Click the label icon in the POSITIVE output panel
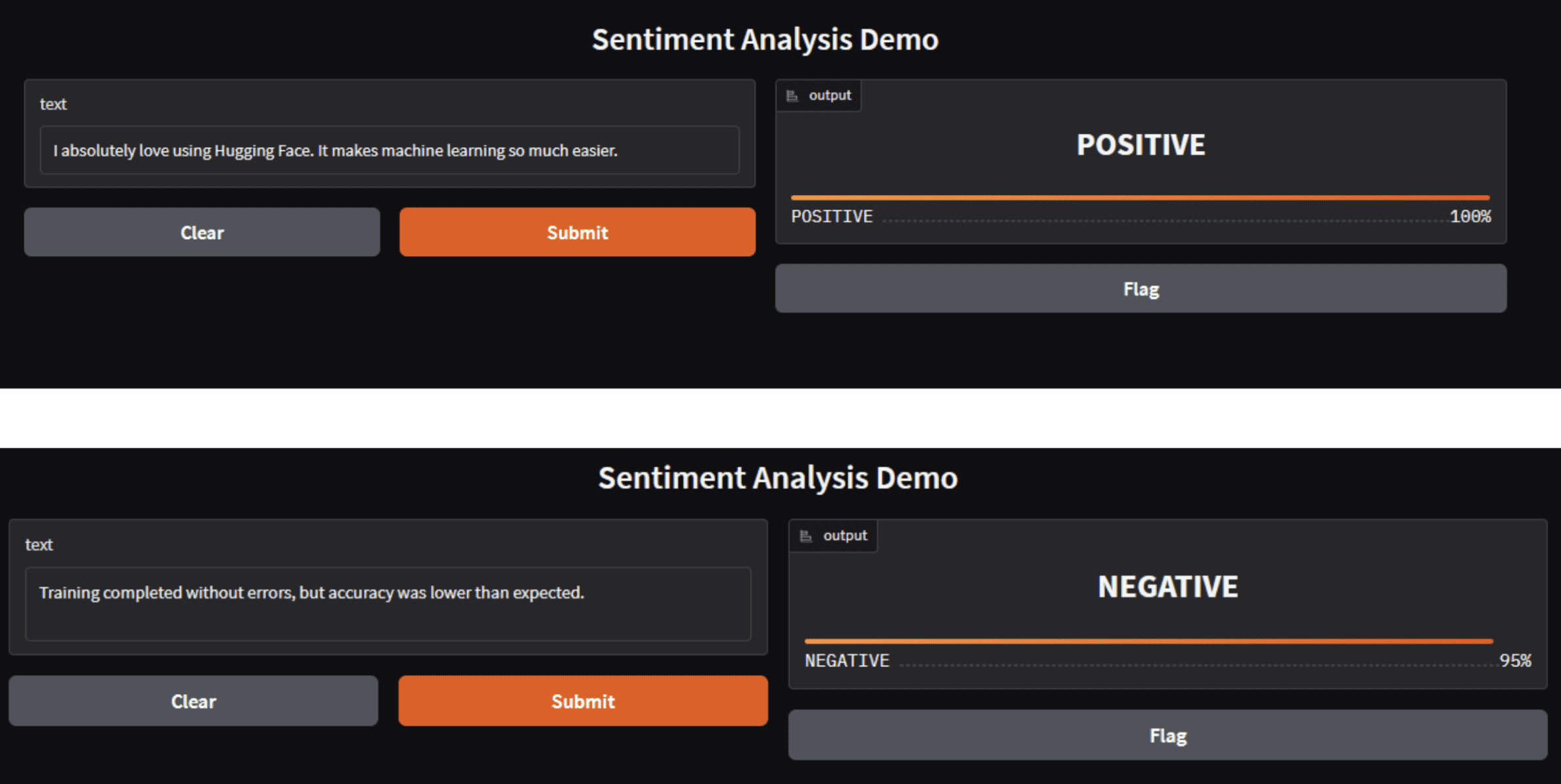 (x=792, y=96)
